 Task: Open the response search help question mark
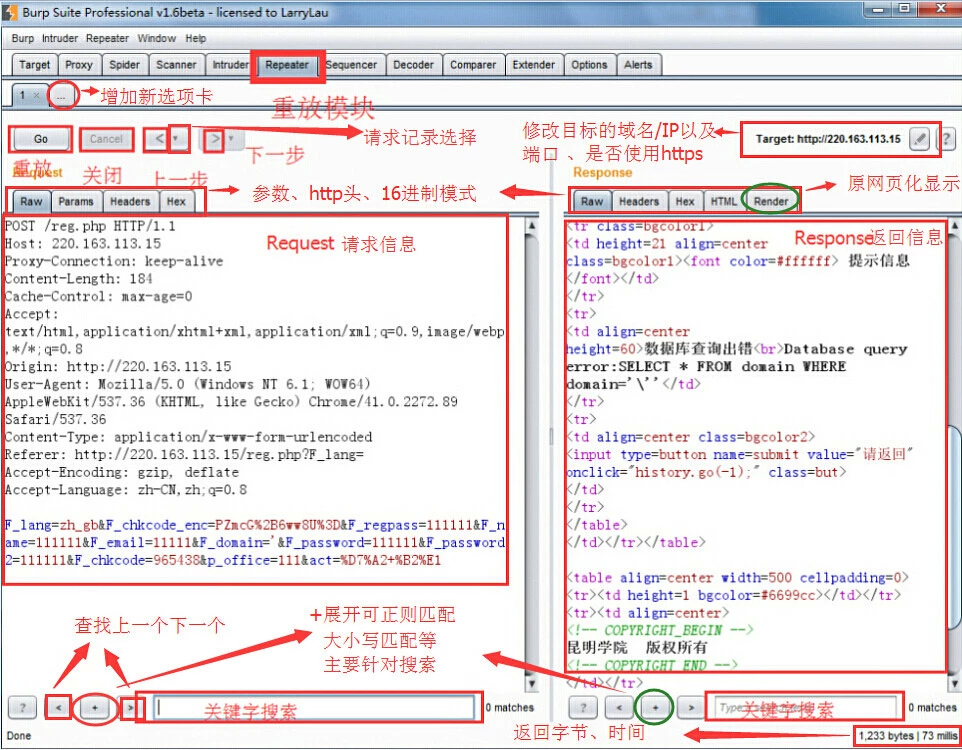[583, 708]
